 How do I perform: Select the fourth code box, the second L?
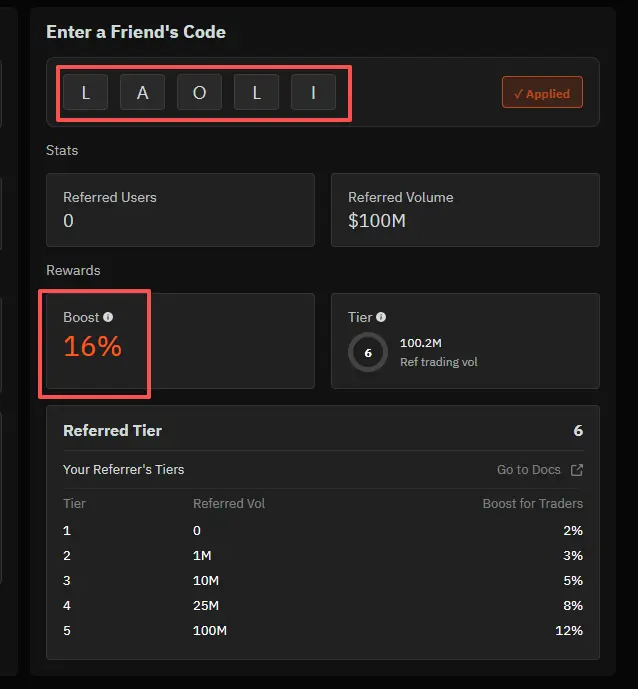[256, 93]
